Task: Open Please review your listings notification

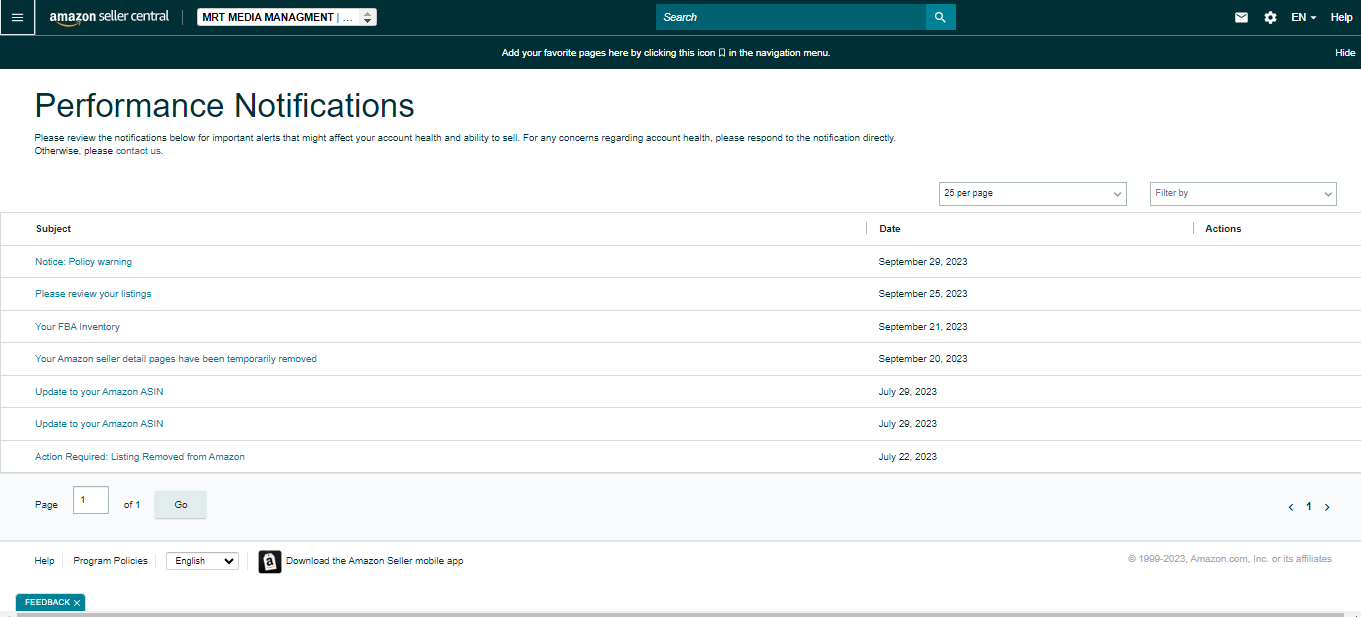Action: point(93,294)
